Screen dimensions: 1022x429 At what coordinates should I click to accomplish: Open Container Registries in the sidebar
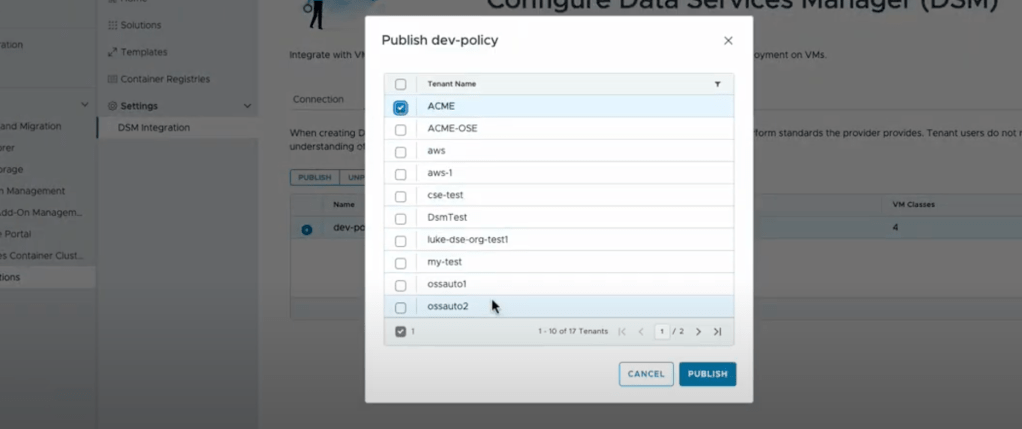pyautogui.click(x=164, y=79)
